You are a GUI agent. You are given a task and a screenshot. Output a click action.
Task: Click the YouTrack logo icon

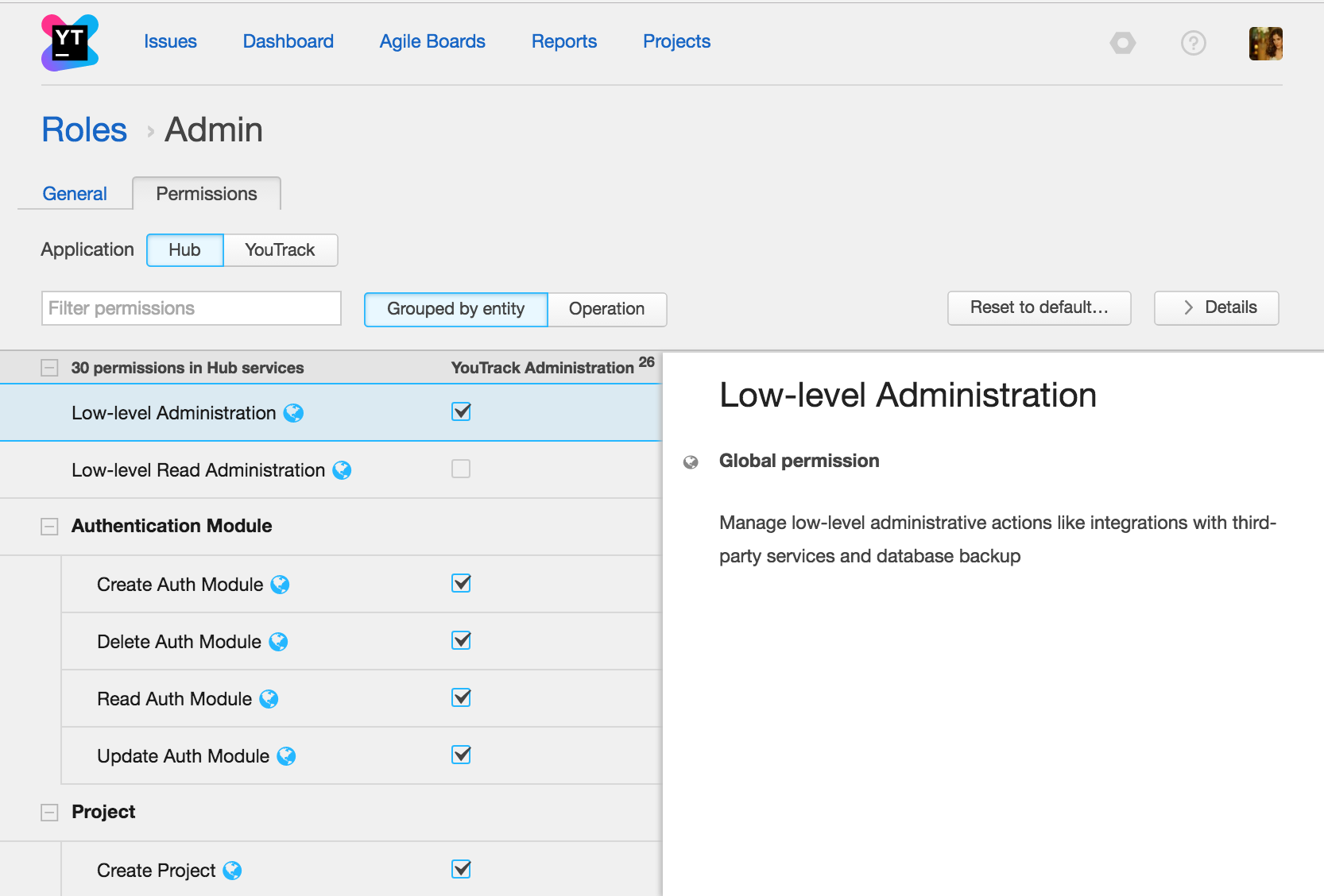[70, 43]
